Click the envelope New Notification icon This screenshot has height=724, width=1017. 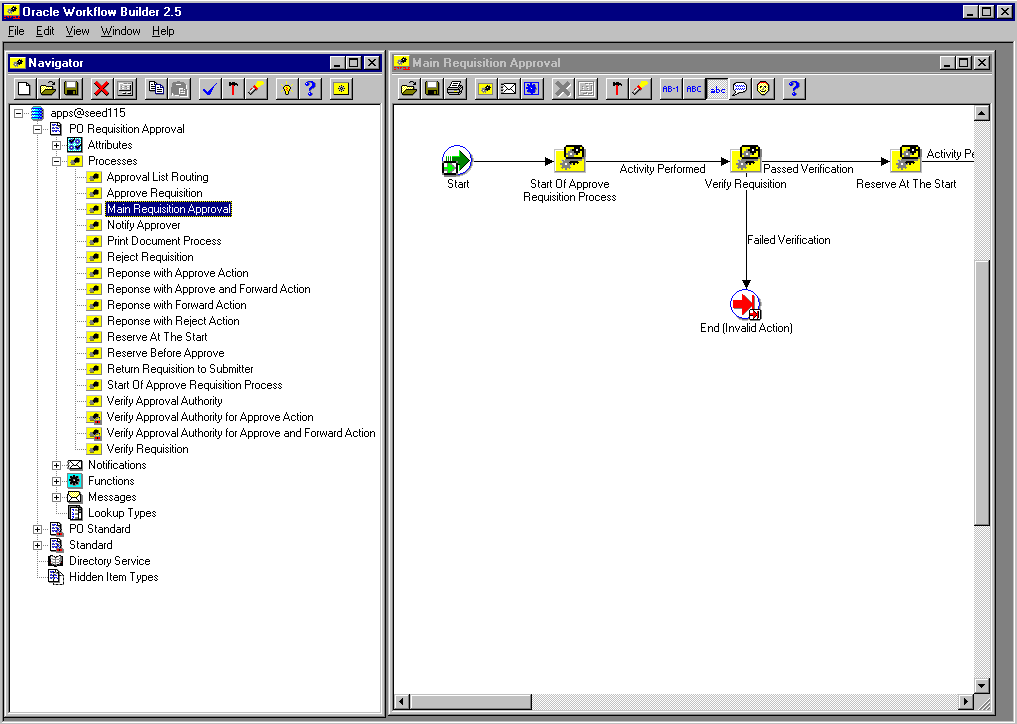pyautogui.click(x=508, y=89)
